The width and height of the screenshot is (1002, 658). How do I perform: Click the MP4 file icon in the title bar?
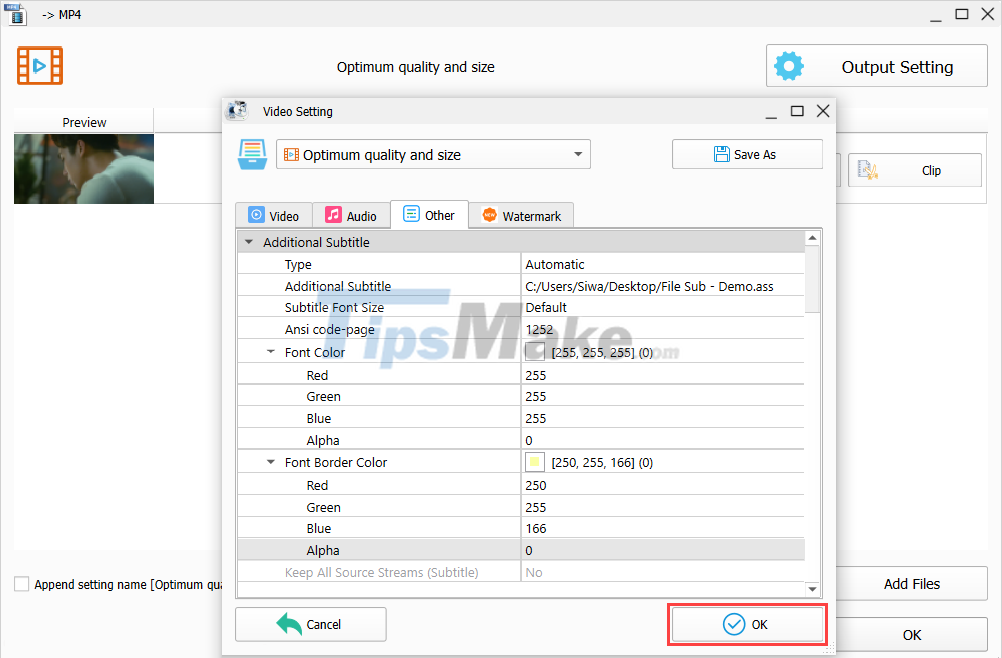pos(16,14)
